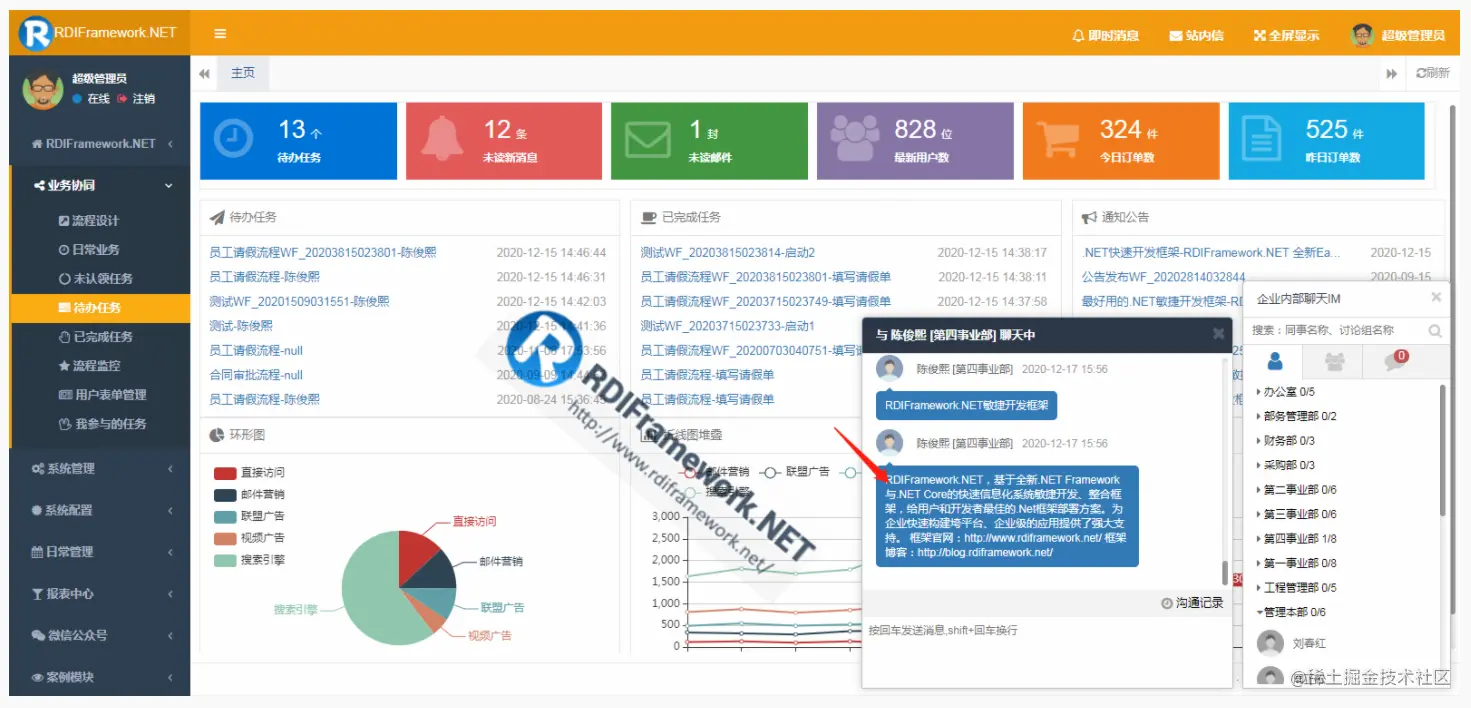Click the bell icon on 未读新消息 card
1471x708 pixels.
coord(441,139)
